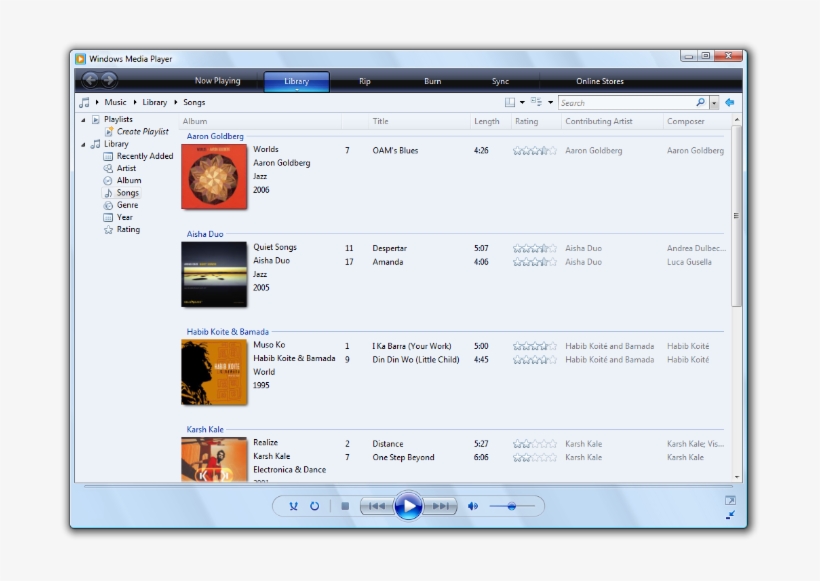Viewport: 820px width, 581px height.
Task: Skip to previous track
Action: click(x=377, y=506)
